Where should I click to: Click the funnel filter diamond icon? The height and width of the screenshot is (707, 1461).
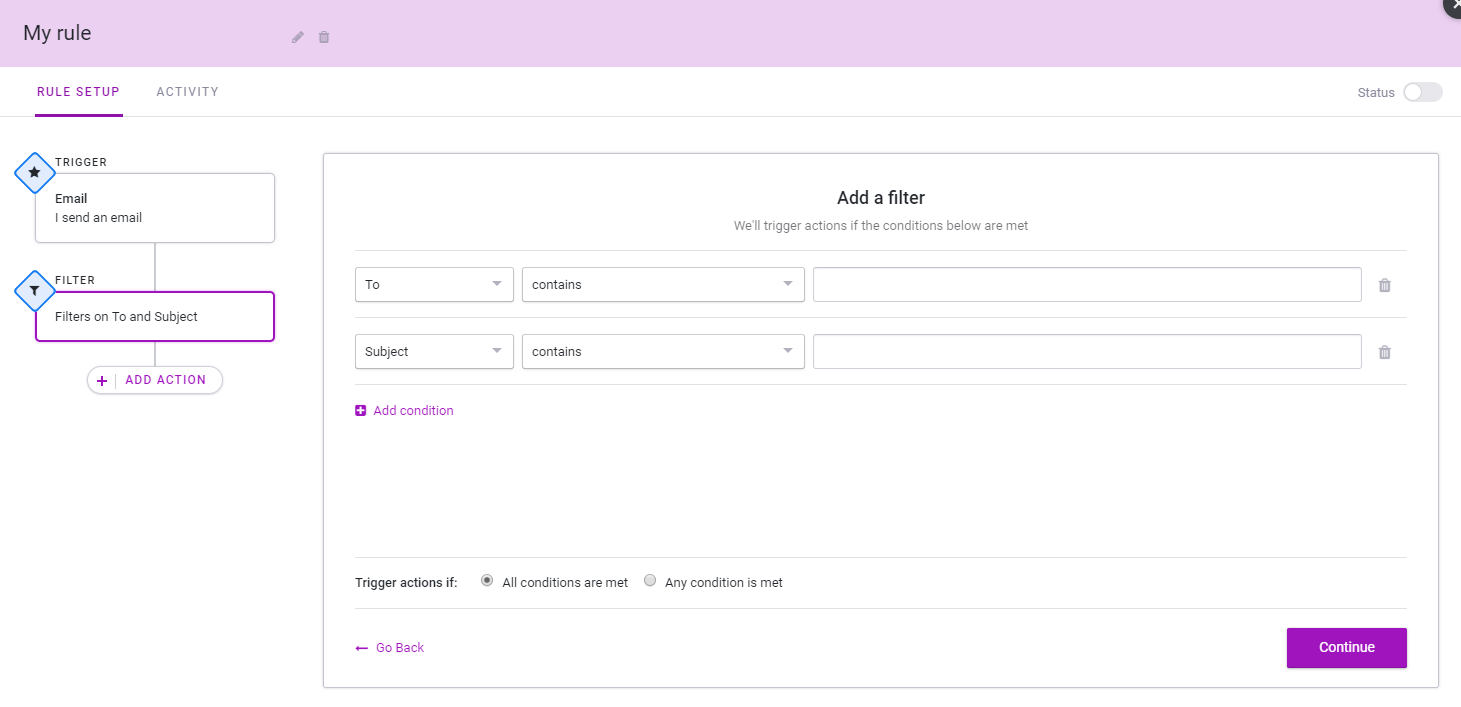(35, 290)
